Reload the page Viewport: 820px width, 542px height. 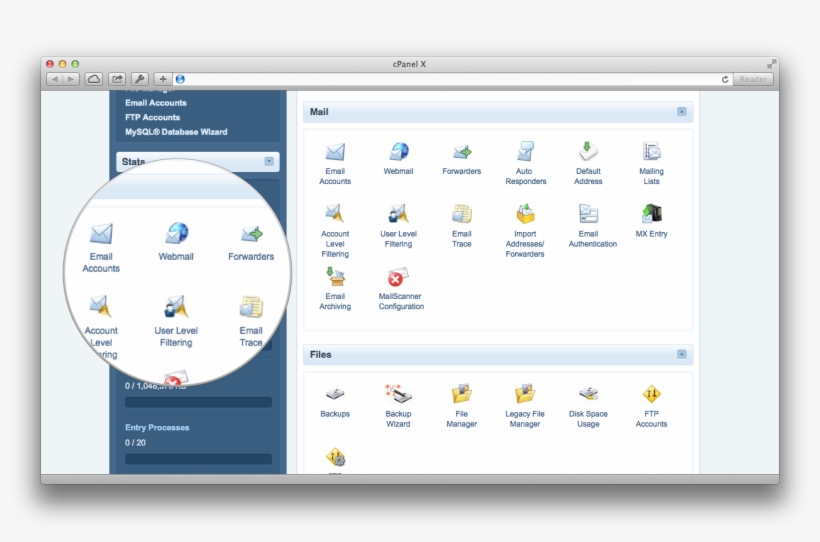click(x=725, y=80)
